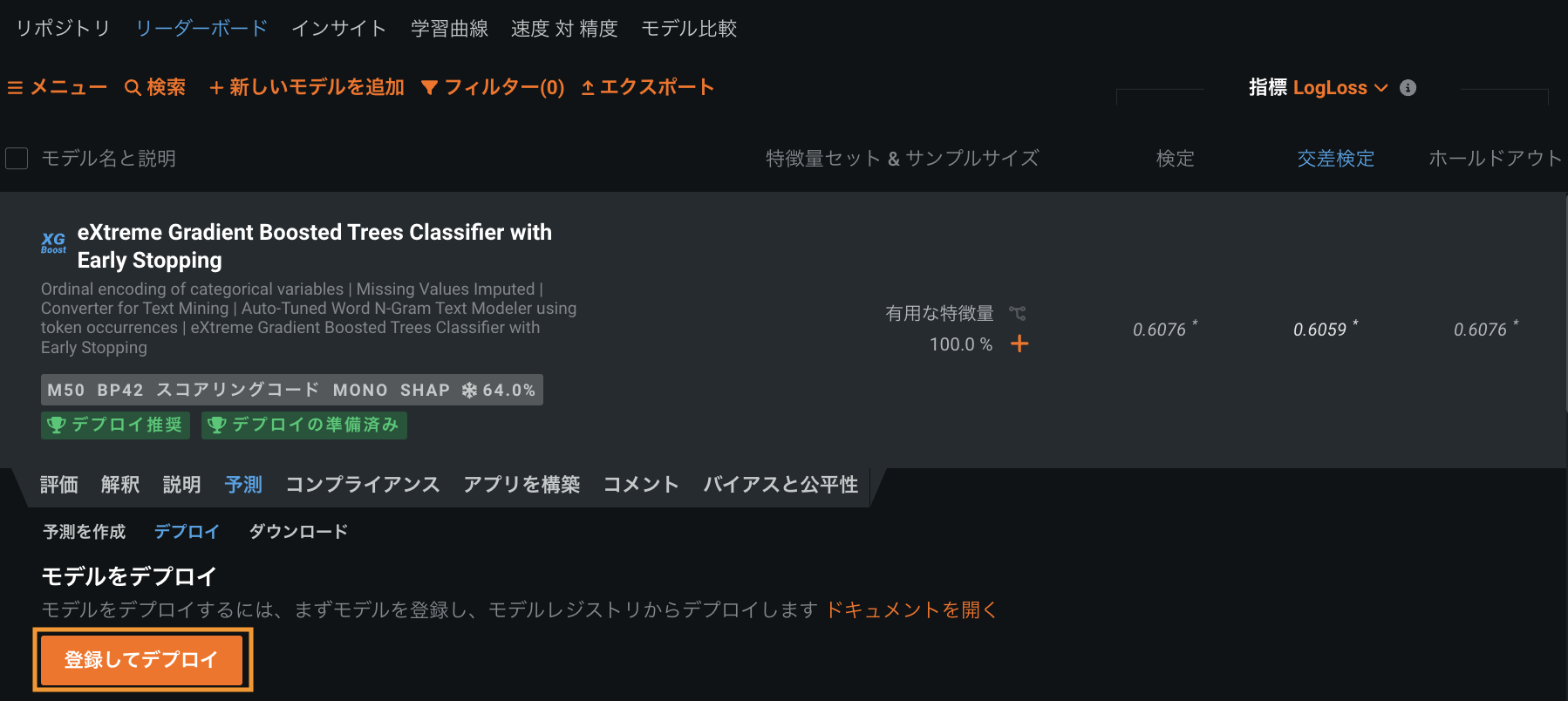Click the info icon beside LogLoss
Viewport: 1568px width, 701px height.
[1408, 88]
